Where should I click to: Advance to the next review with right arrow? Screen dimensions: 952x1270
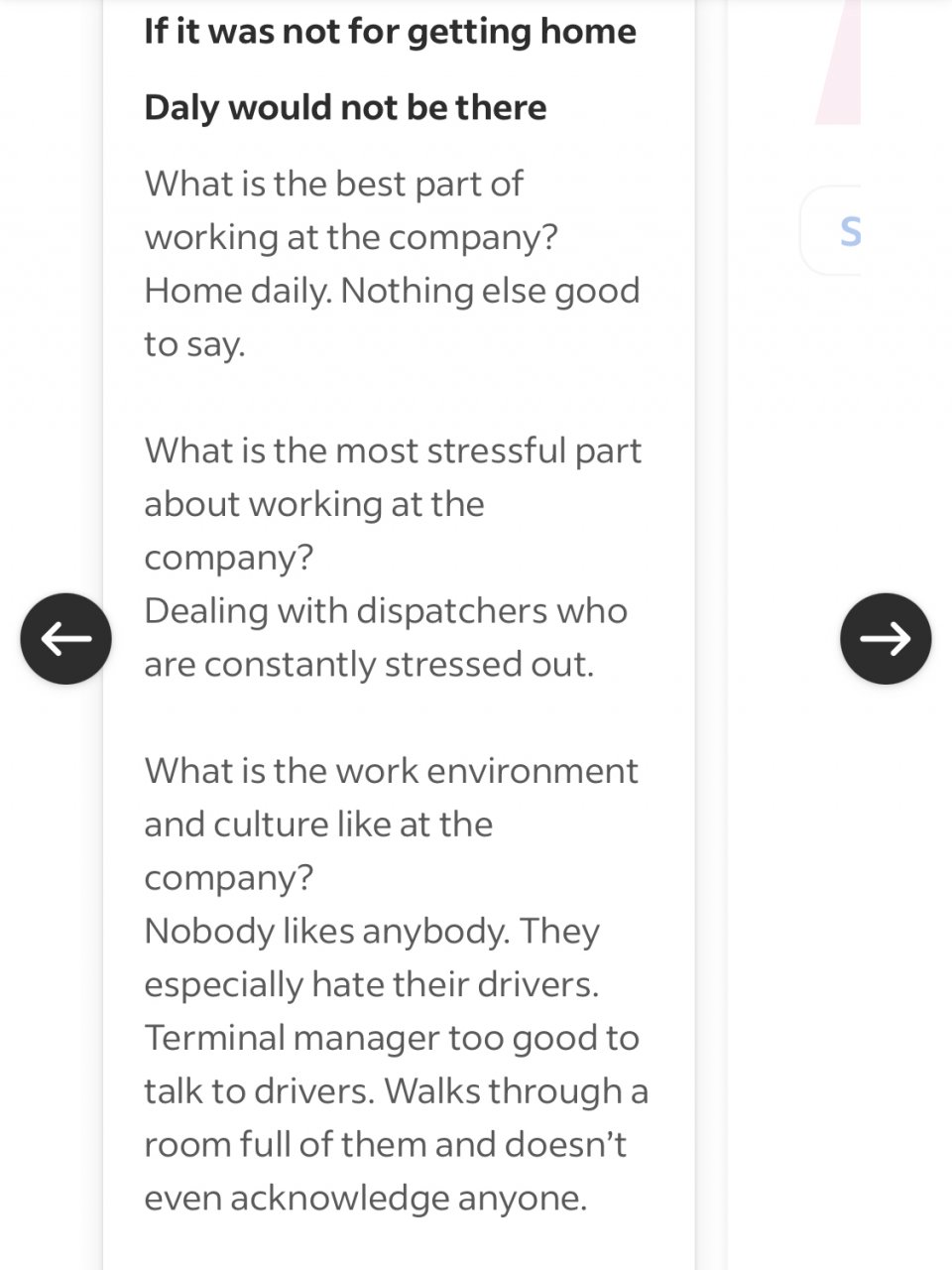(885, 639)
